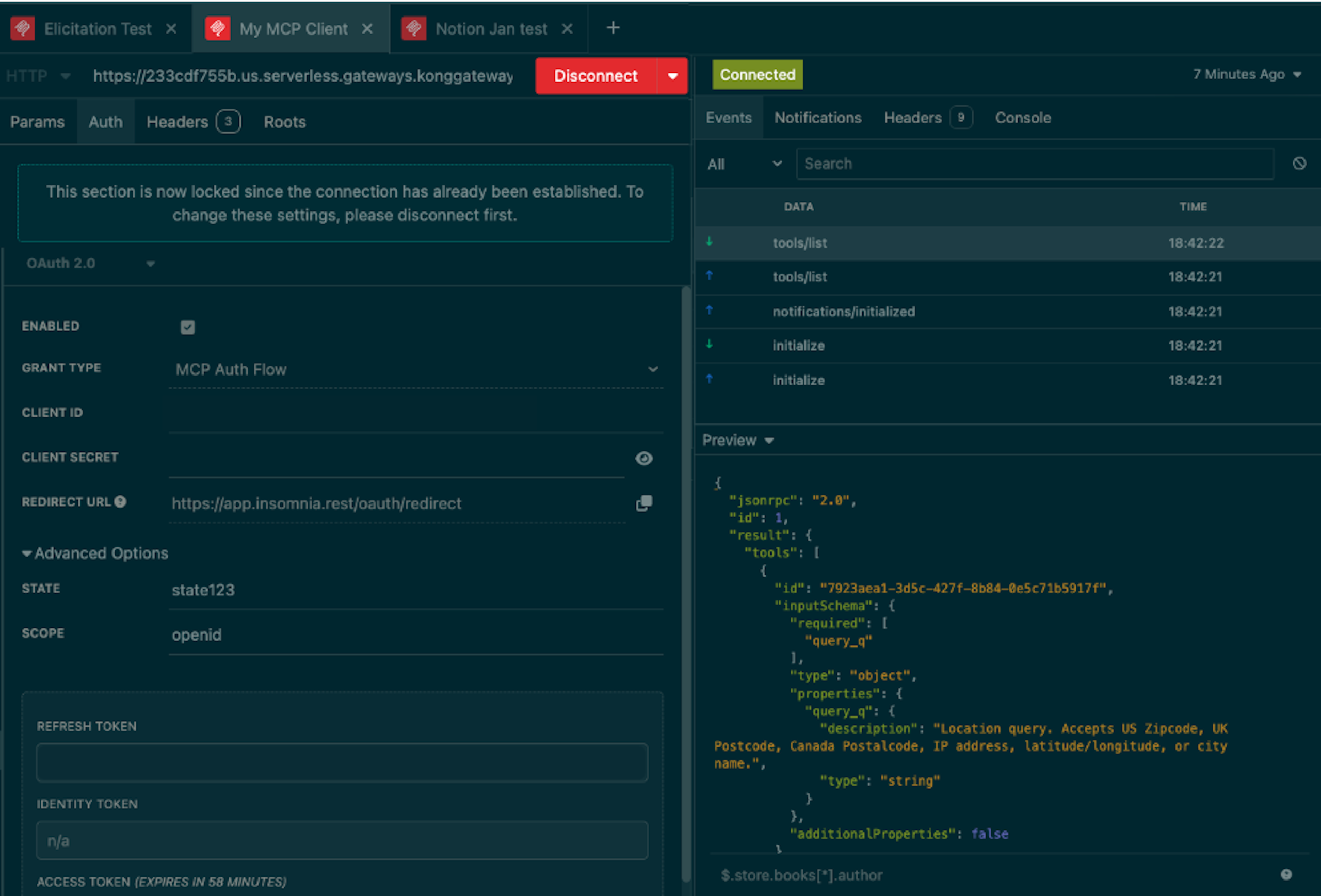
Task: Click the events Search input field
Action: coord(1034,164)
